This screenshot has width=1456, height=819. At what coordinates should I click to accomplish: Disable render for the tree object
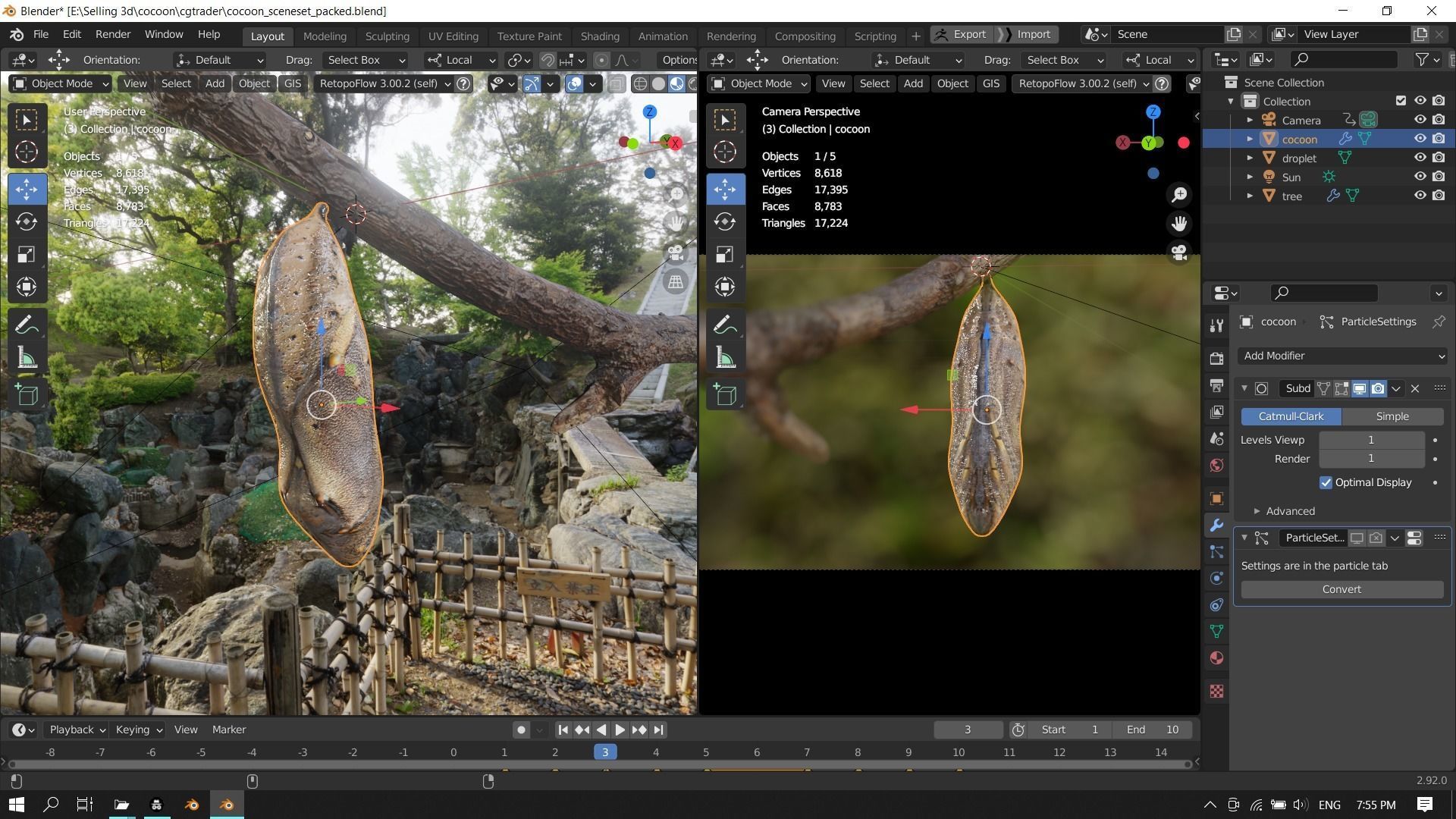(x=1439, y=196)
